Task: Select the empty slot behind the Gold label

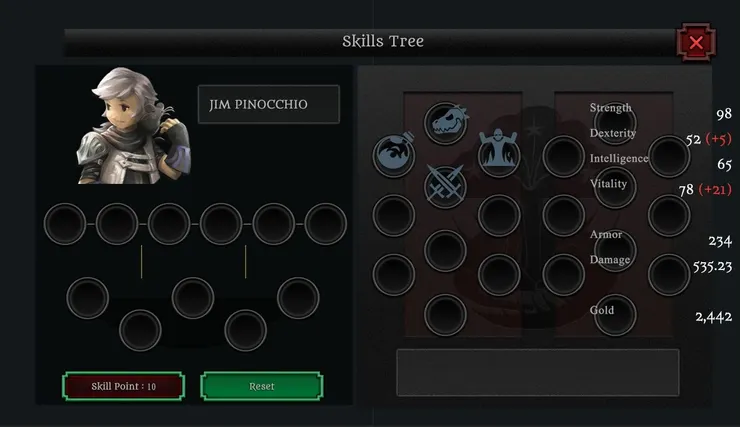Action: [614, 314]
